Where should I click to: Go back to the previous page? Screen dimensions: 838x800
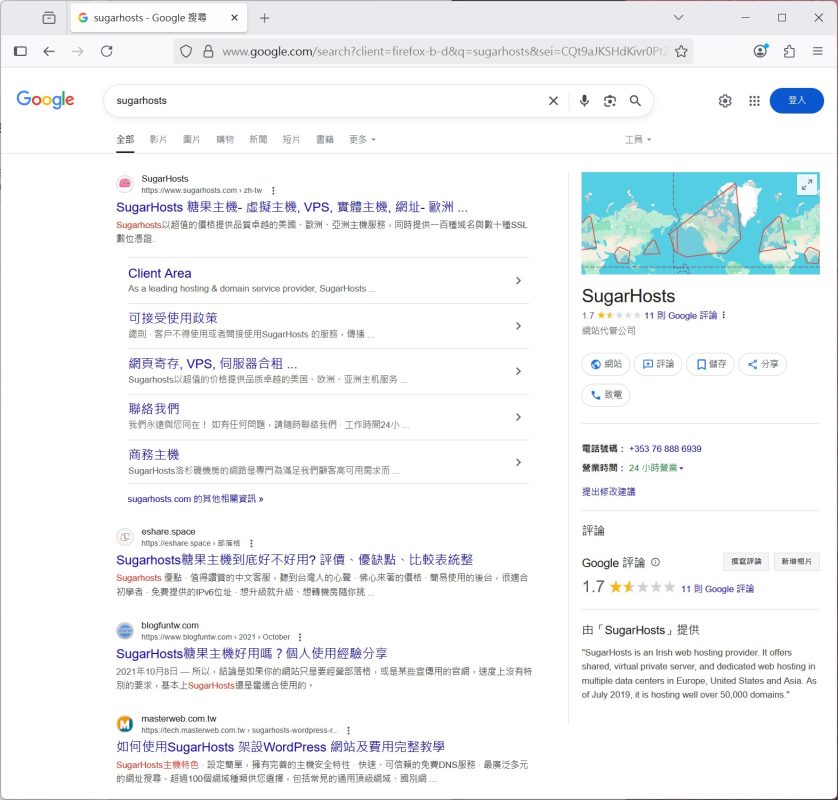(x=49, y=51)
